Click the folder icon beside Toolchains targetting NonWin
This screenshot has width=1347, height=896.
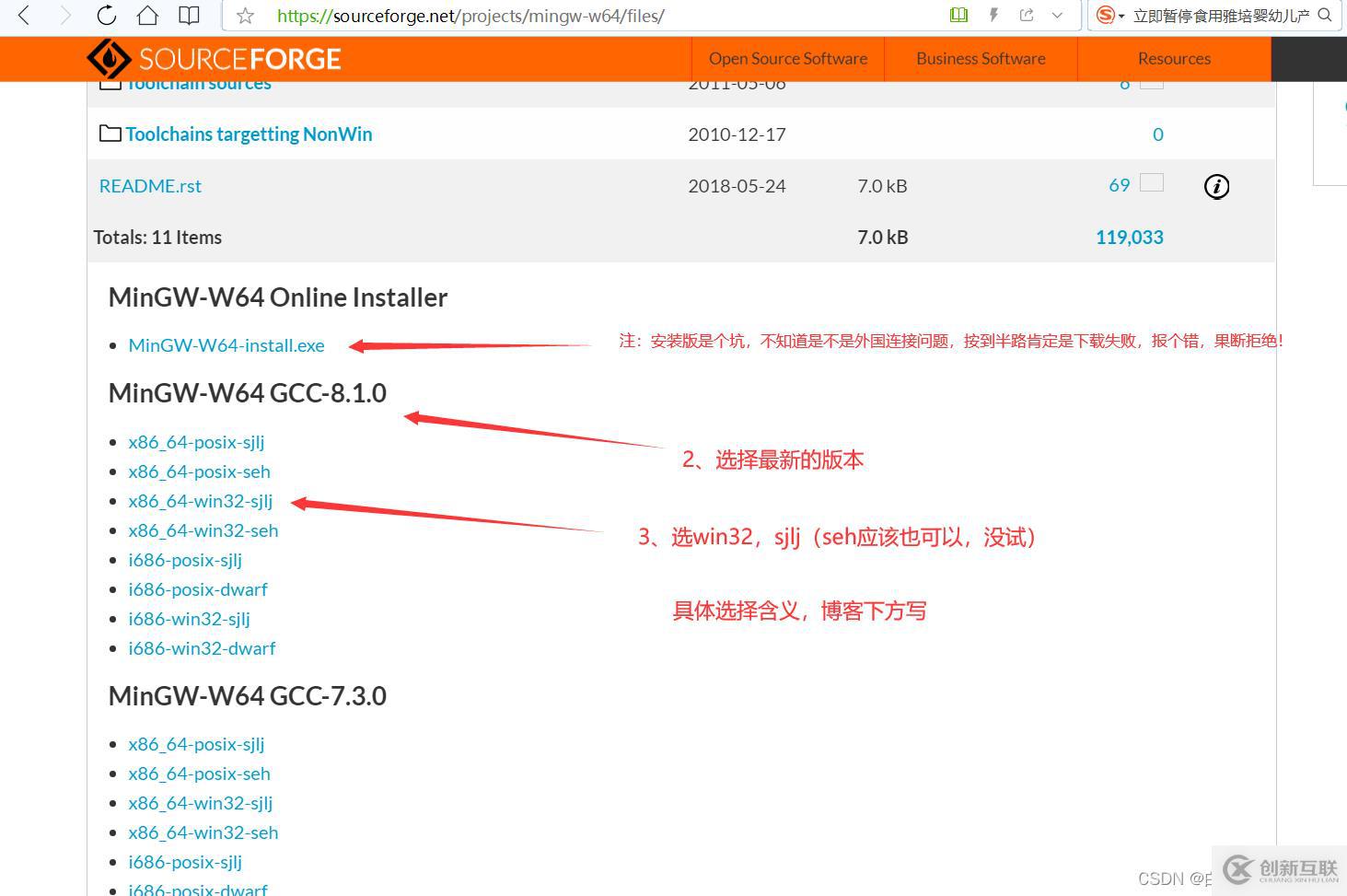[110, 134]
